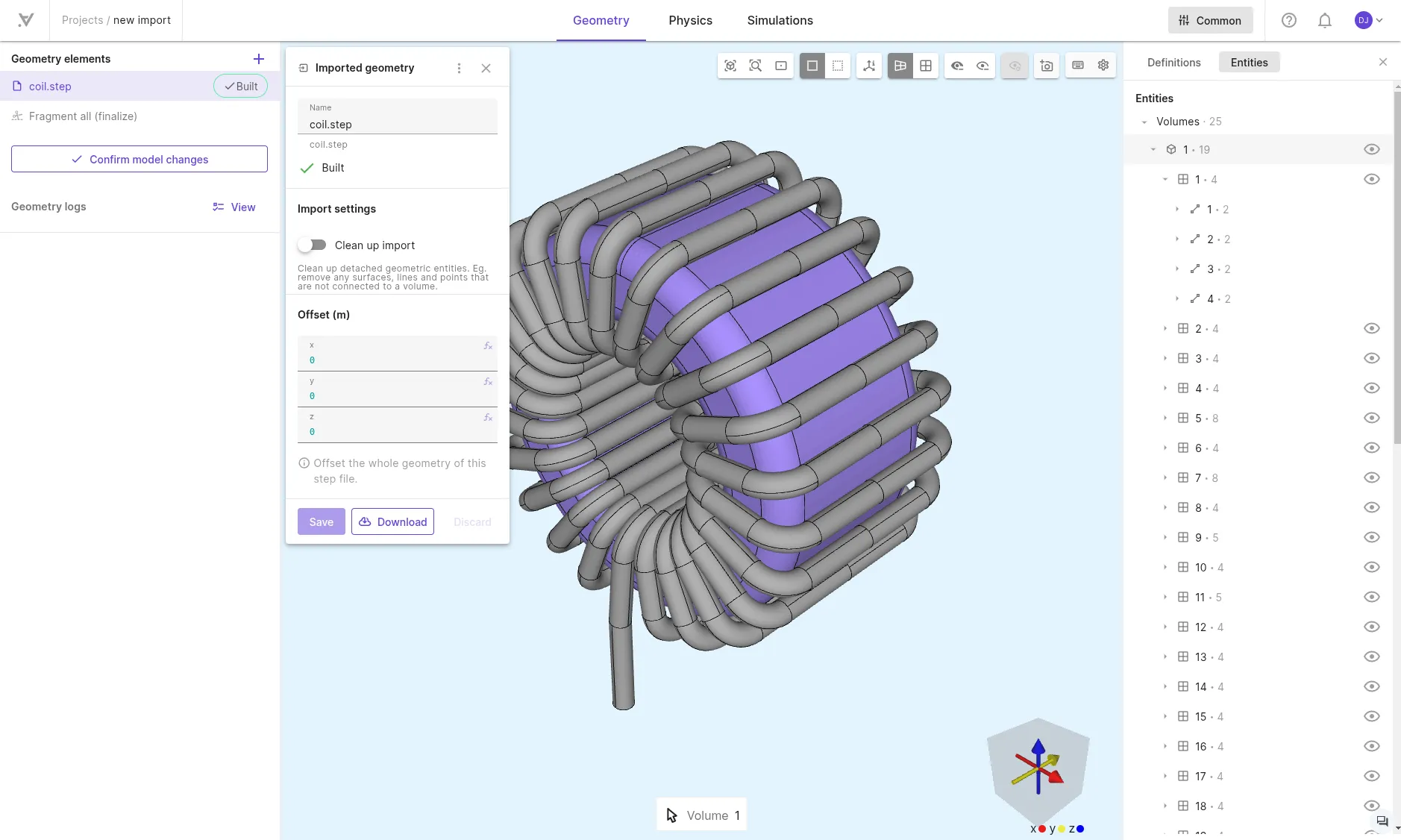Click the notifications bell icon
Viewport: 1401px width, 840px height.
1325,20
